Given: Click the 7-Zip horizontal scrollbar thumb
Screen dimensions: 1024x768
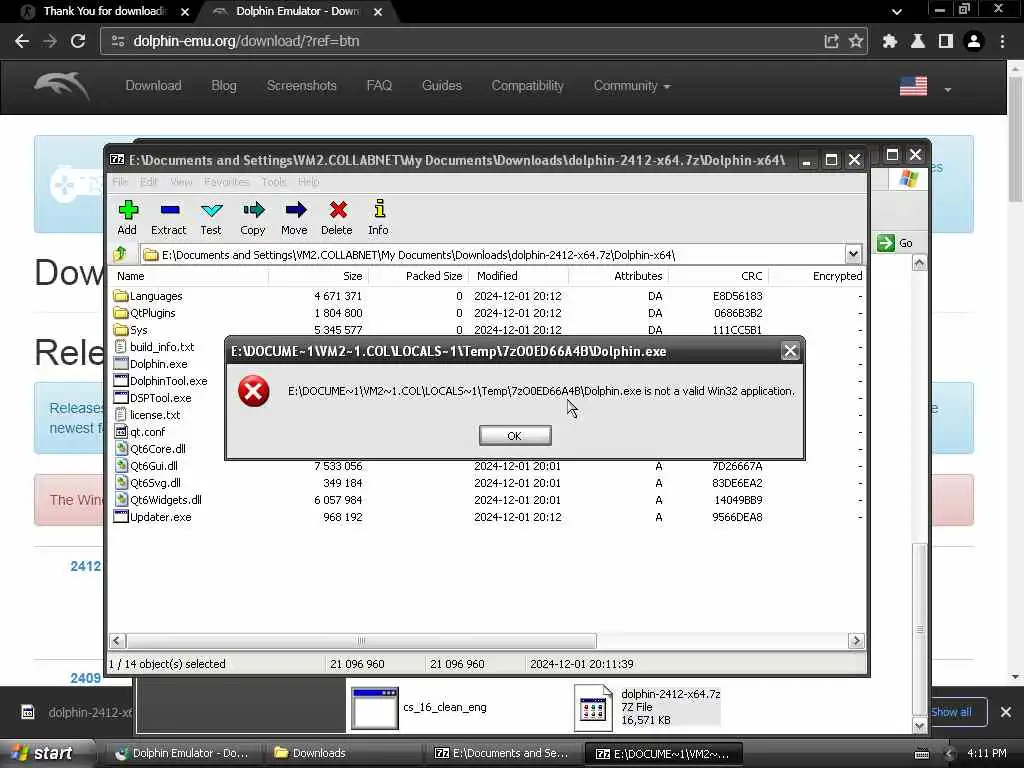Looking at the screenshot, I should [361, 641].
